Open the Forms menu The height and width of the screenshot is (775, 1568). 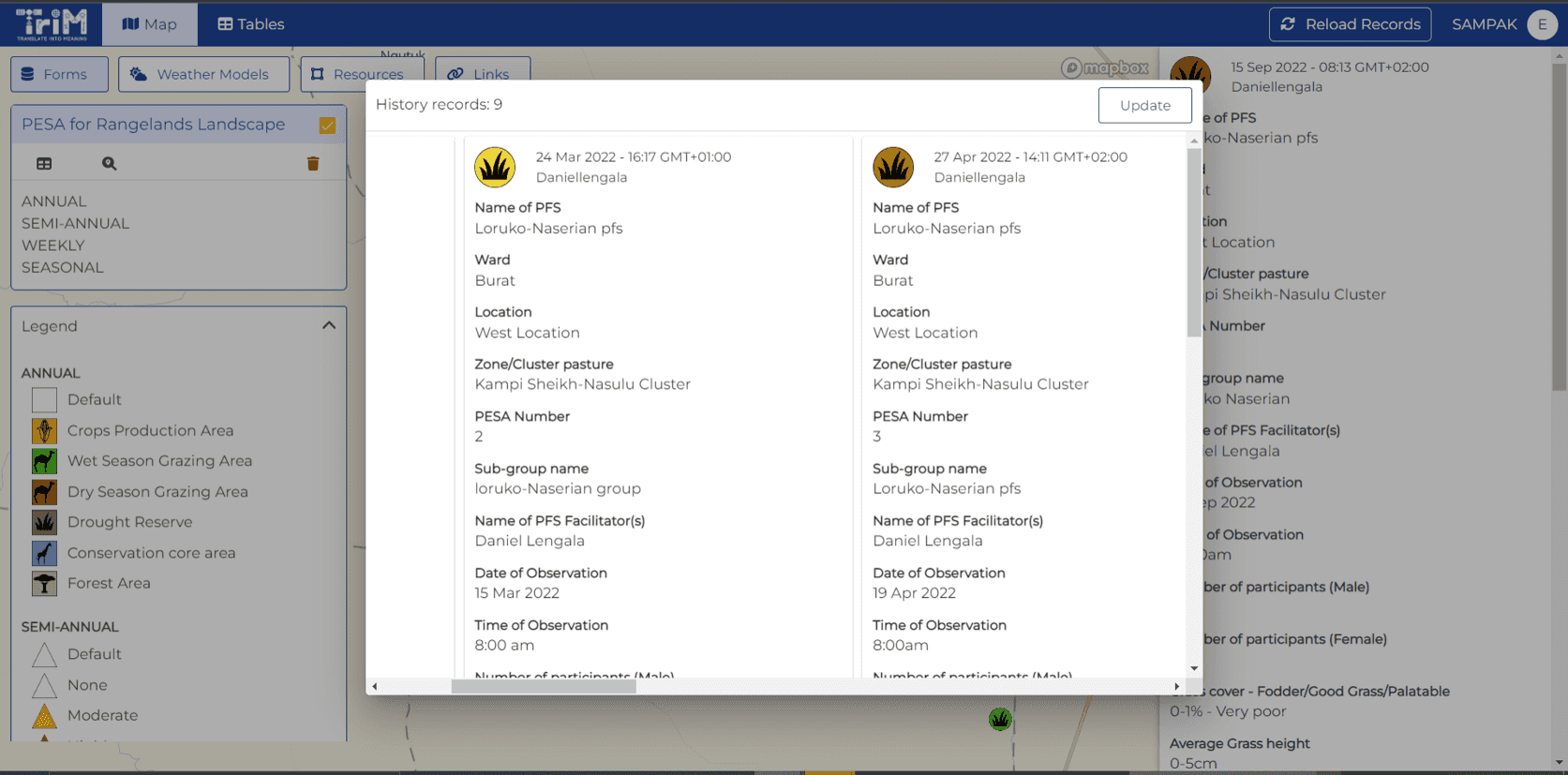point(59,74)
